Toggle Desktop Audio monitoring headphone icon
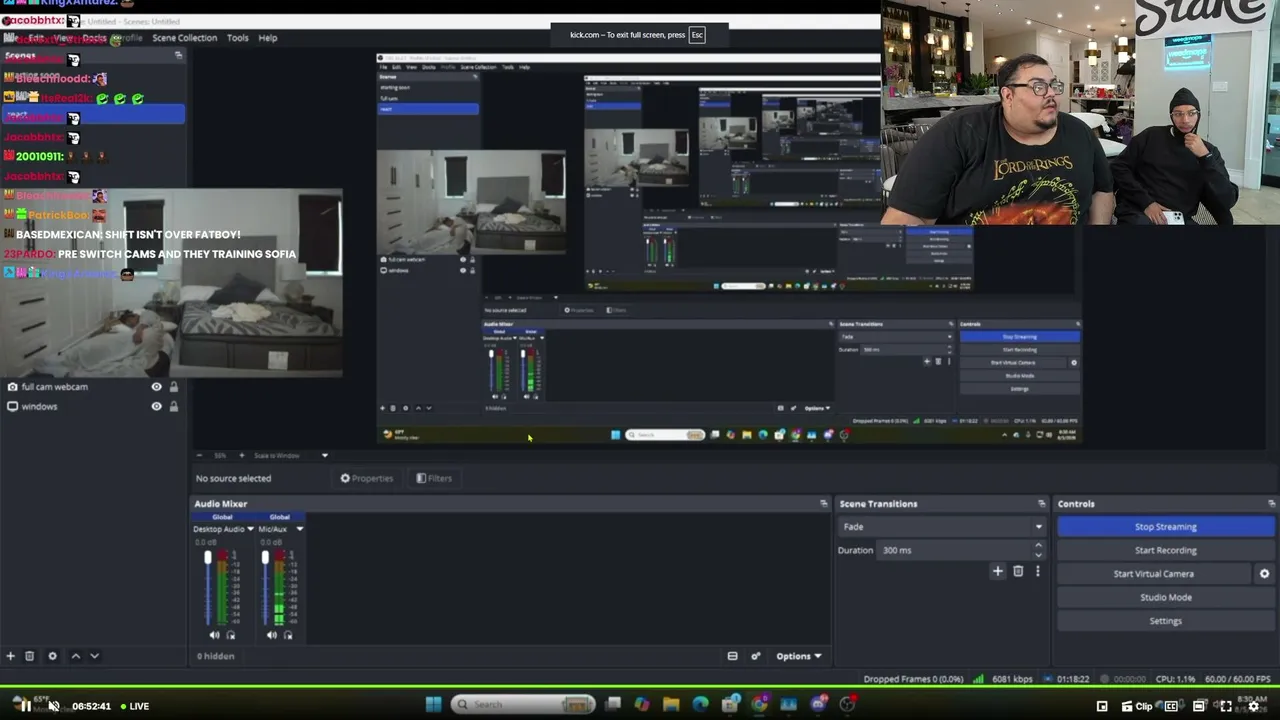 [x=231, y=635]
